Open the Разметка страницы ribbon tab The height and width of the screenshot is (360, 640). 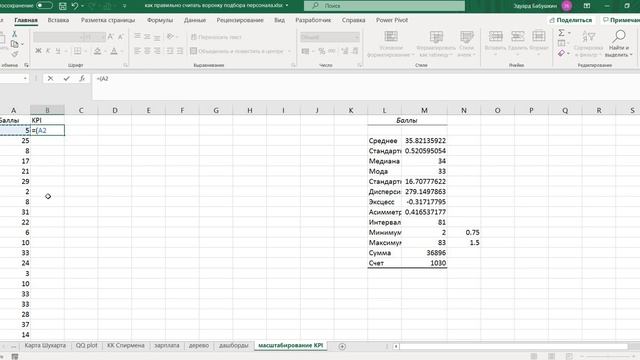point(108,20)
